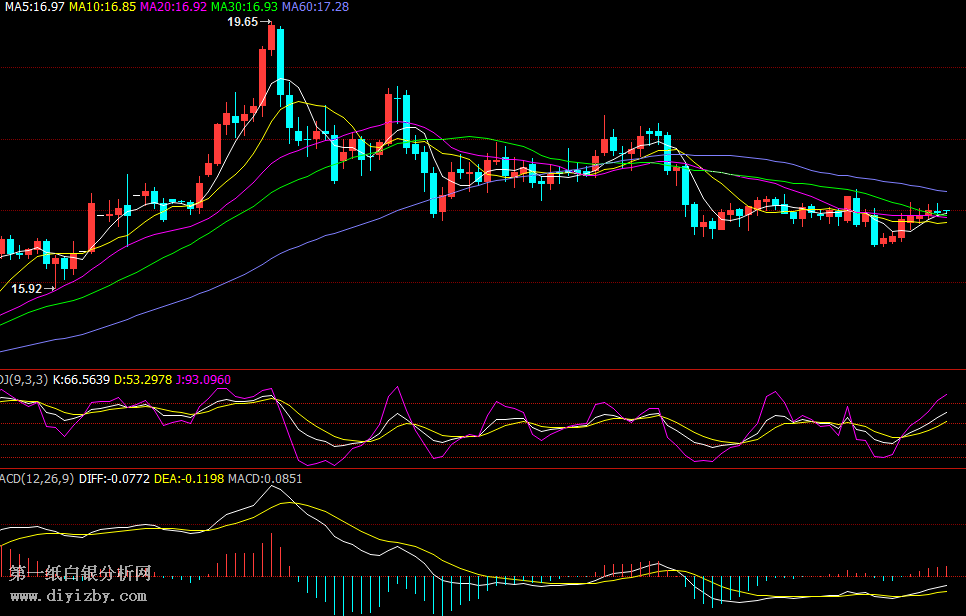Click the magenta MA20:16.92 label
The image size is (966, 616).
(173, 7)
